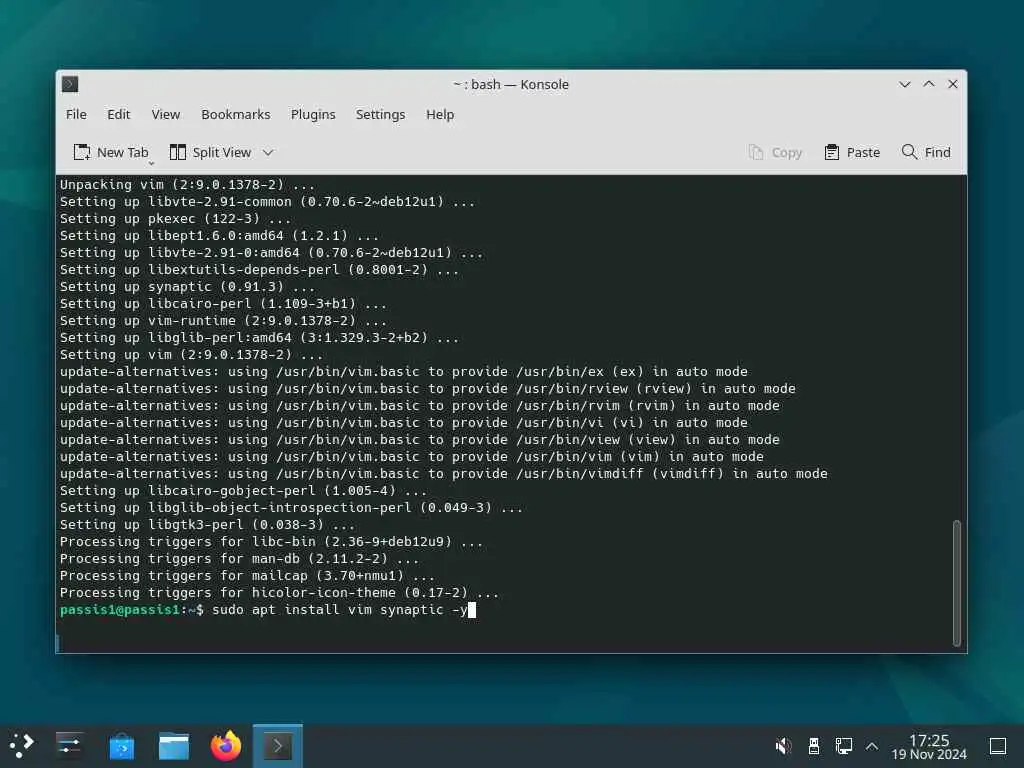This screenshot has height=768, width=1024.
Task: Open the Help menu
Action: 440,114
